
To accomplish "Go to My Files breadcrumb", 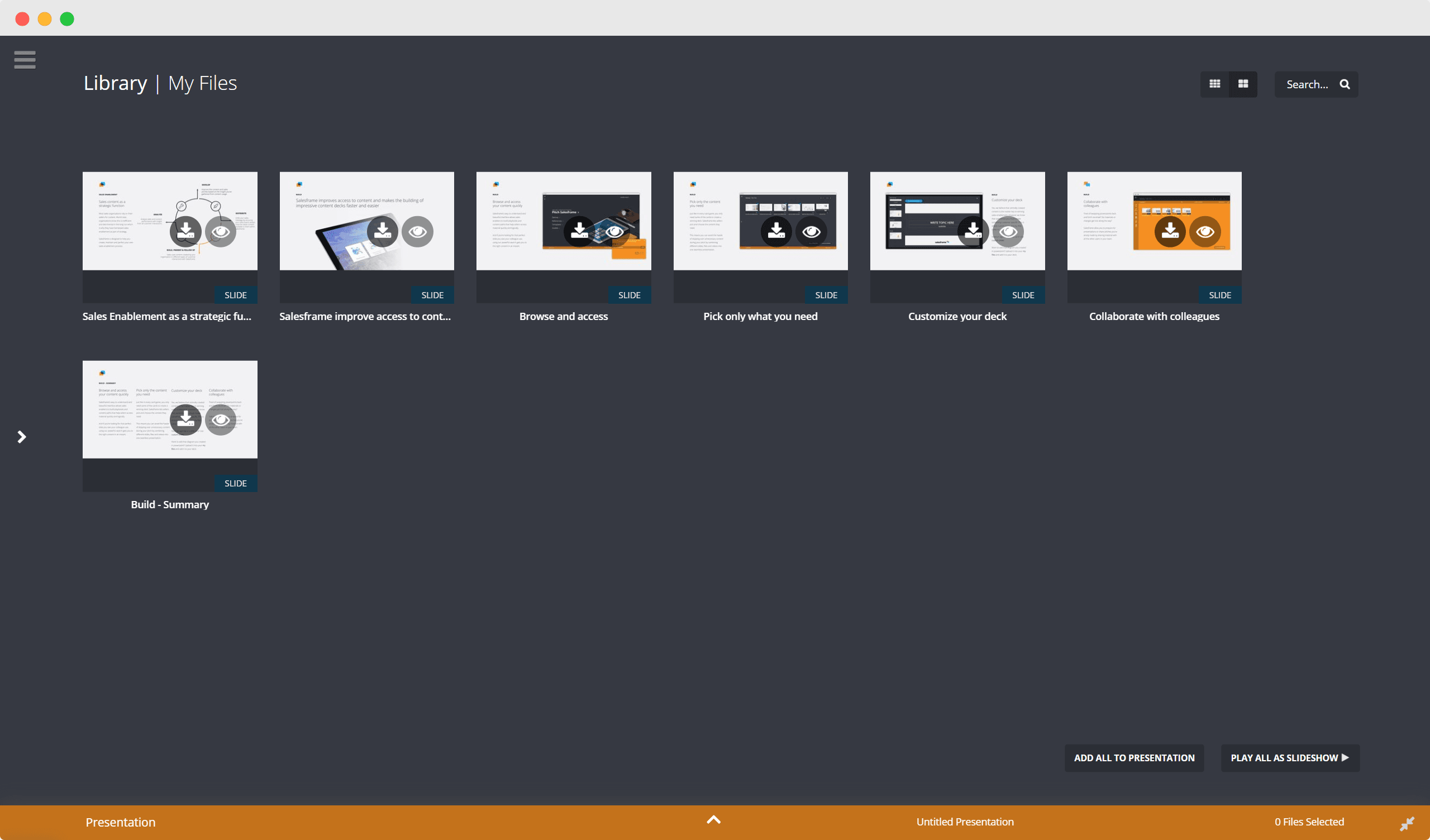I will click(x=202, y=83).
